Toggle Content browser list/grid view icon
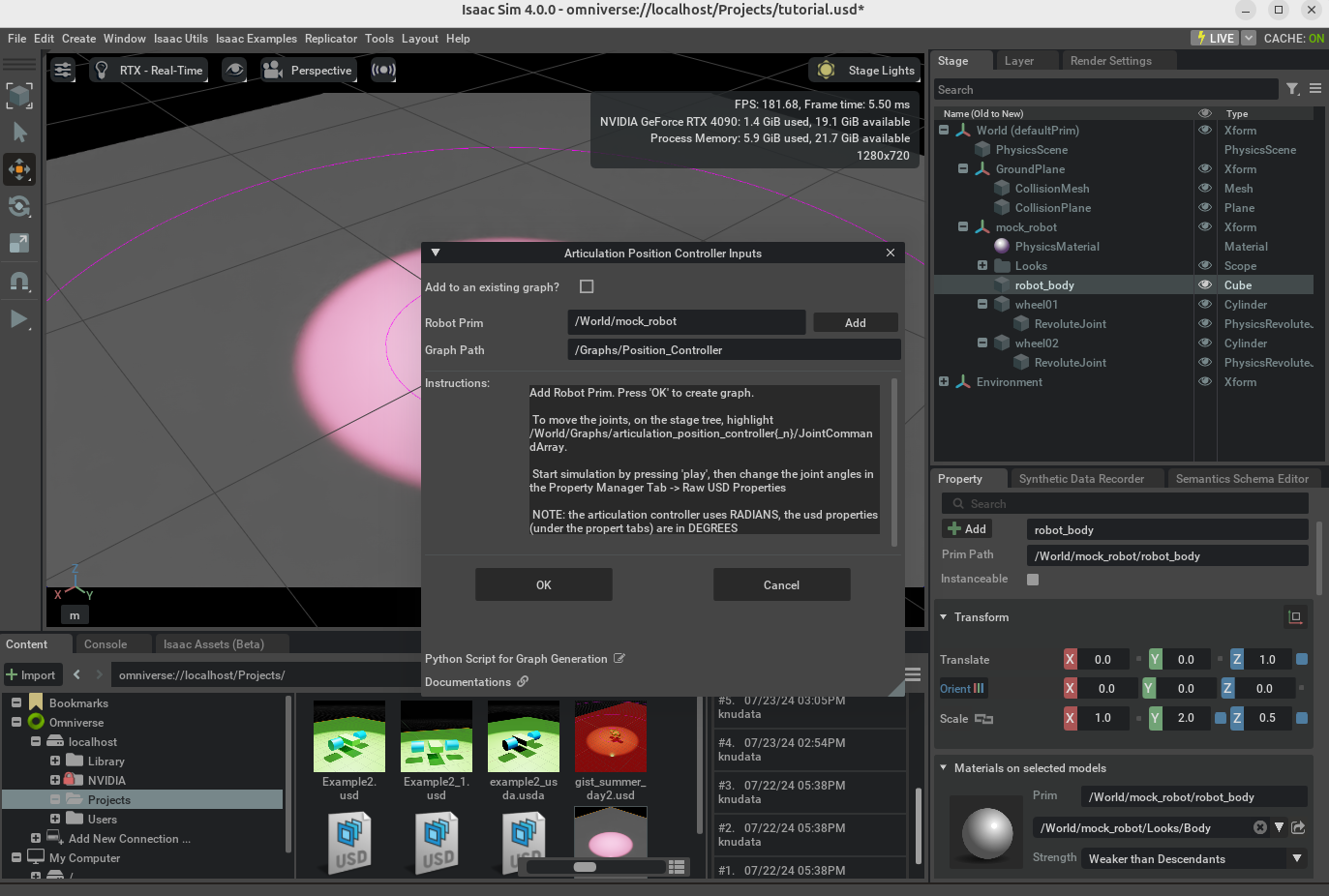 click(677, 866)
